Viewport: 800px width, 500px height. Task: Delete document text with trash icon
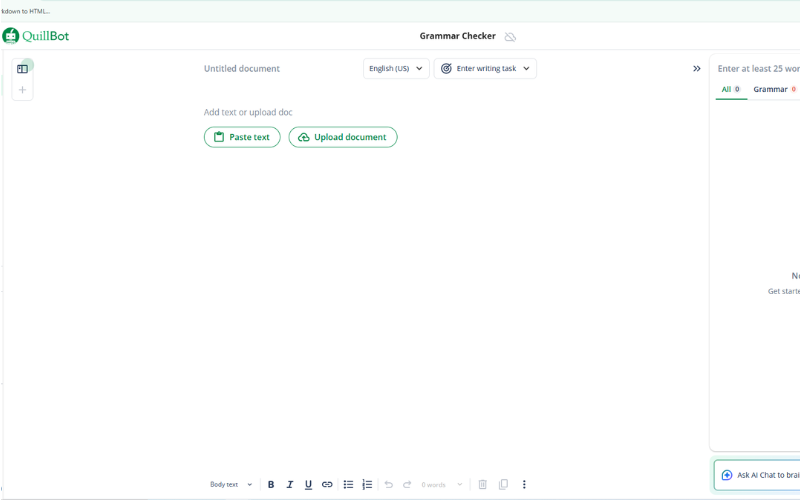pyautogui.click(x=483, y=484)
